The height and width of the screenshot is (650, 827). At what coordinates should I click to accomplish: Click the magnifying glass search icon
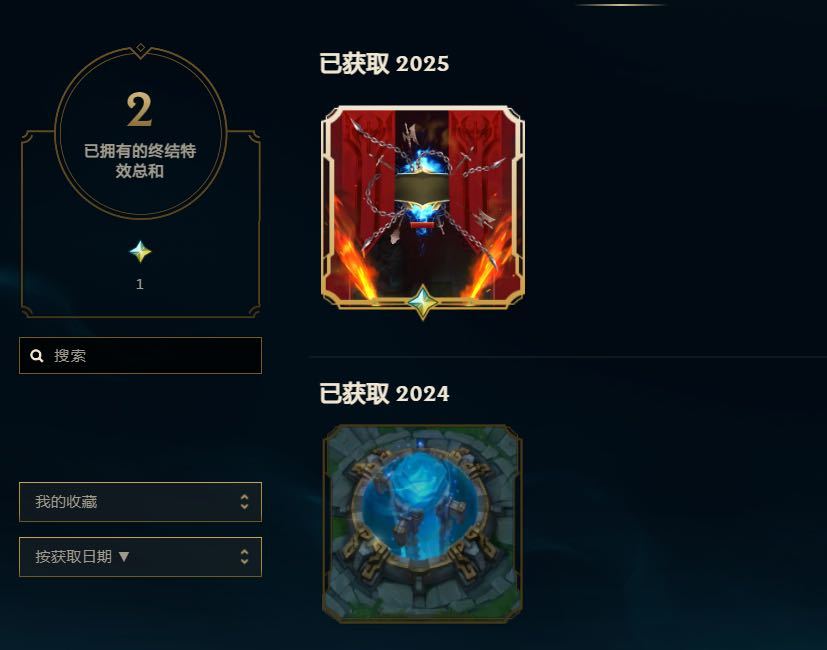[36, 356]
